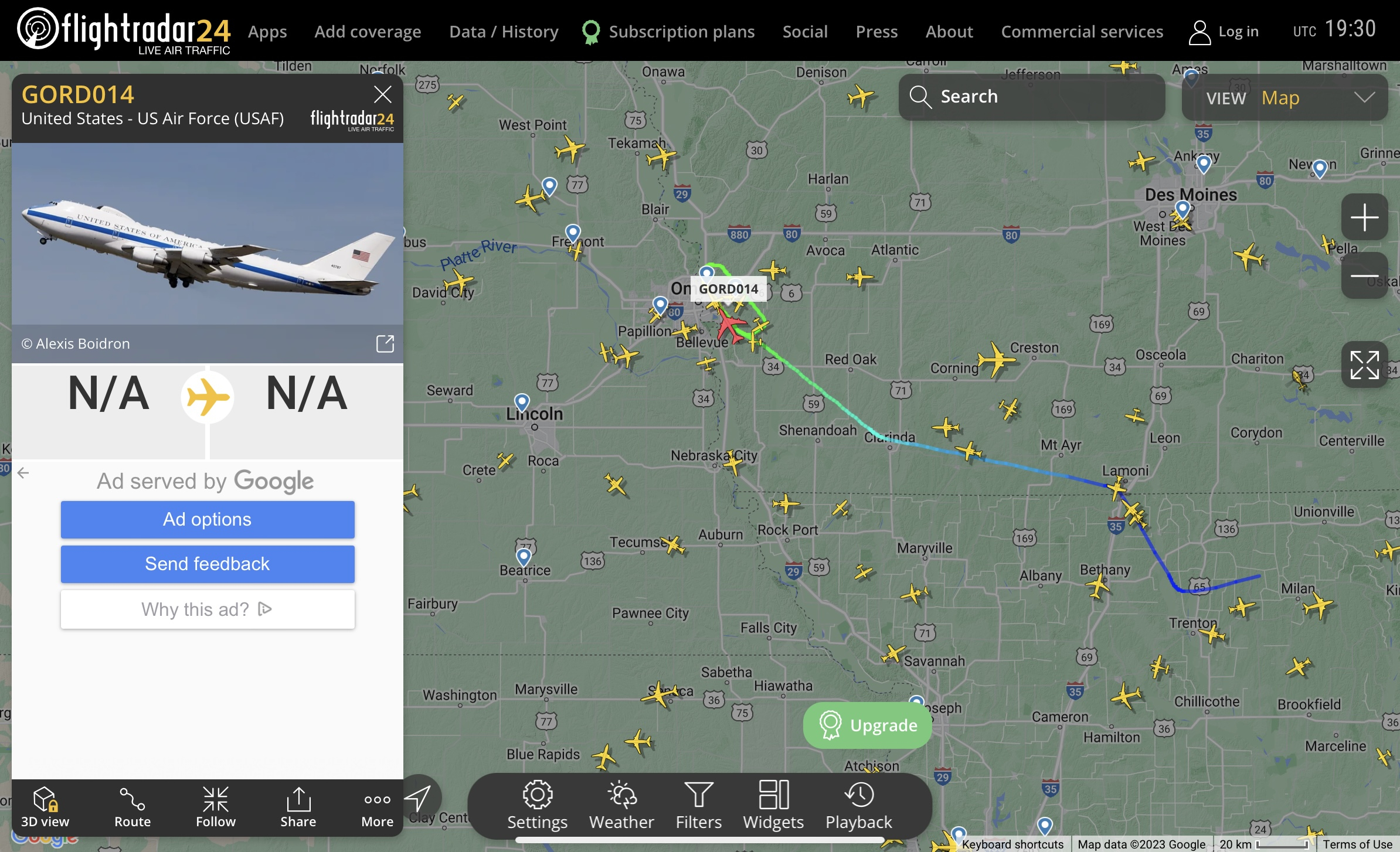Viewport: 1400px width, 852px height.
Task: Share this flight
Action: (298, 807)
